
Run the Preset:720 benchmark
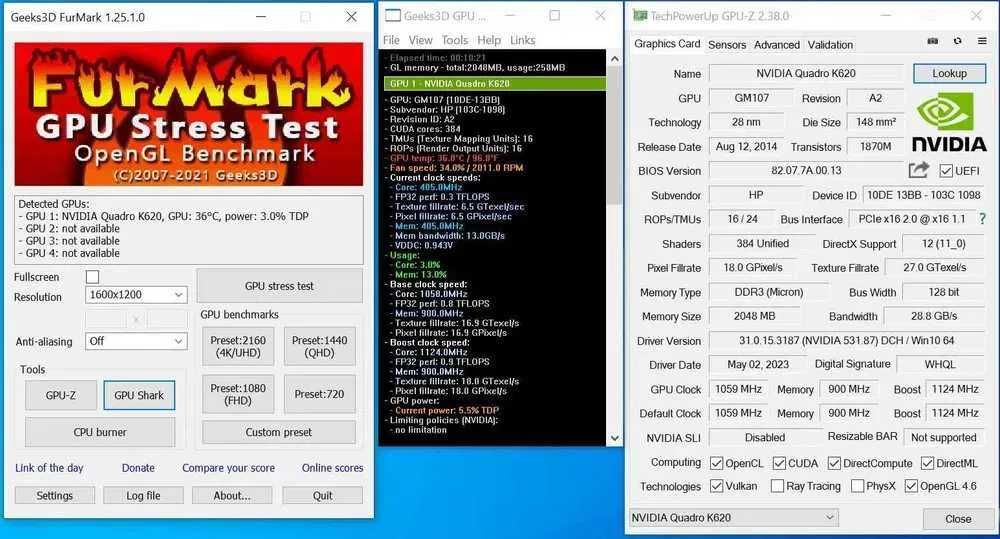[x=320, y=394]
